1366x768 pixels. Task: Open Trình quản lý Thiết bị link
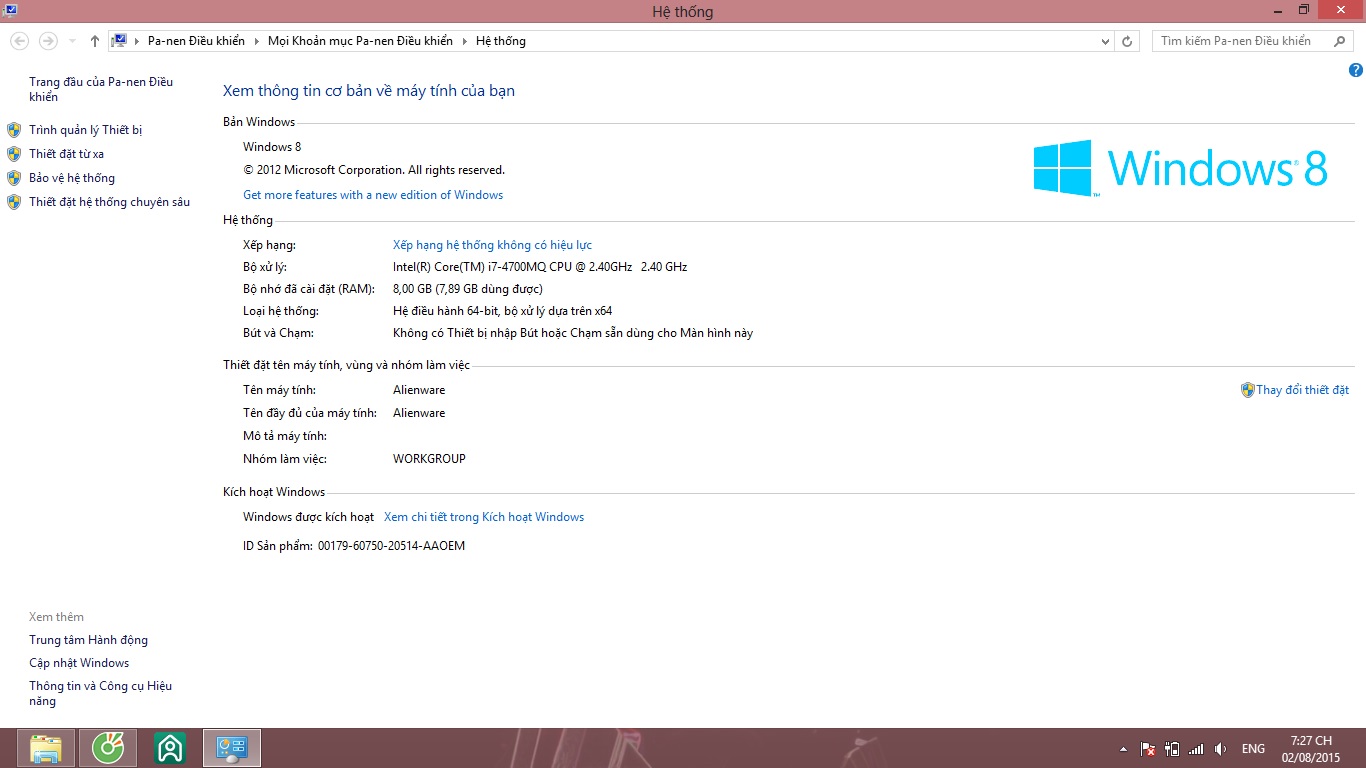86,130
